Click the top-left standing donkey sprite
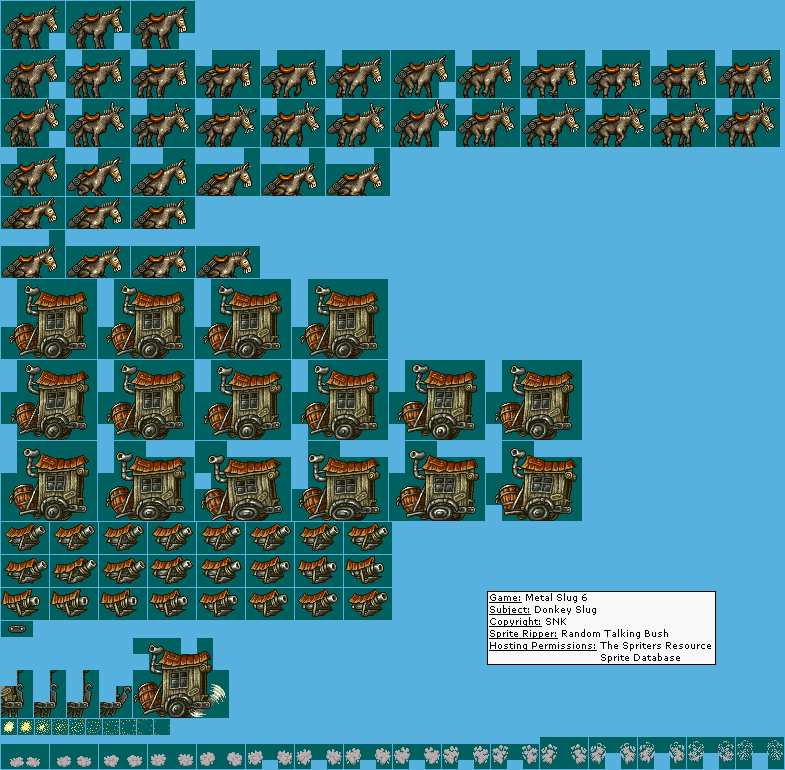 (x=31, y=27)
